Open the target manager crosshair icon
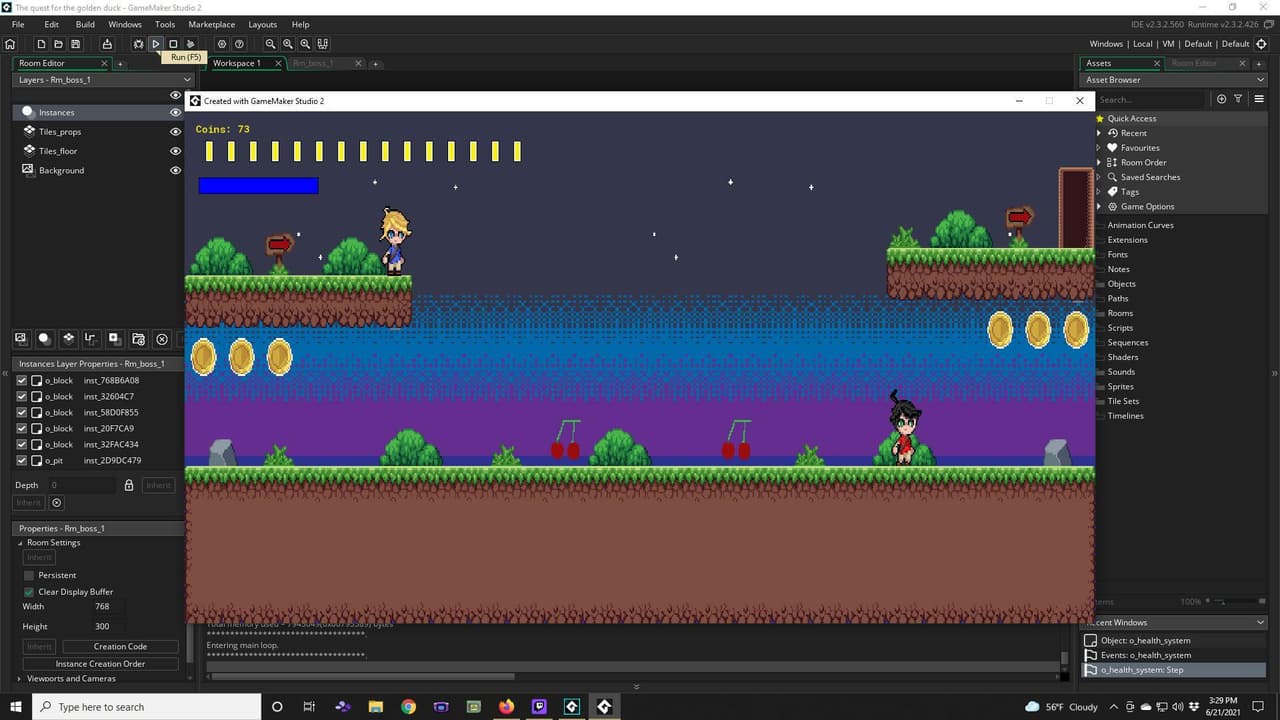This screenshot has height=720, width=1280. [1261, 44]
